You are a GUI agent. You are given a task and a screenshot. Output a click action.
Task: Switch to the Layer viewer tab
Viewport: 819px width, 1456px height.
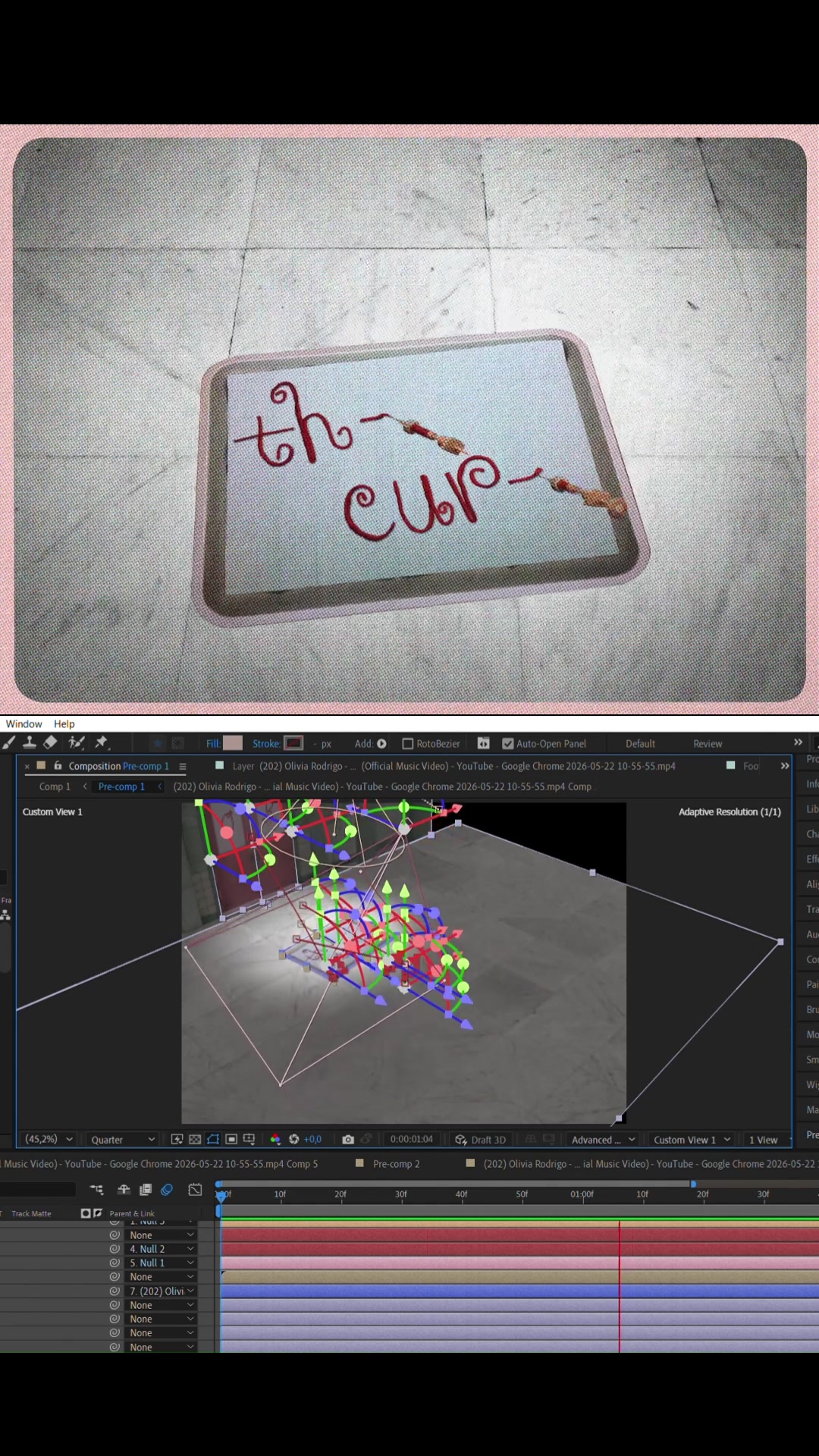[453, 766]
